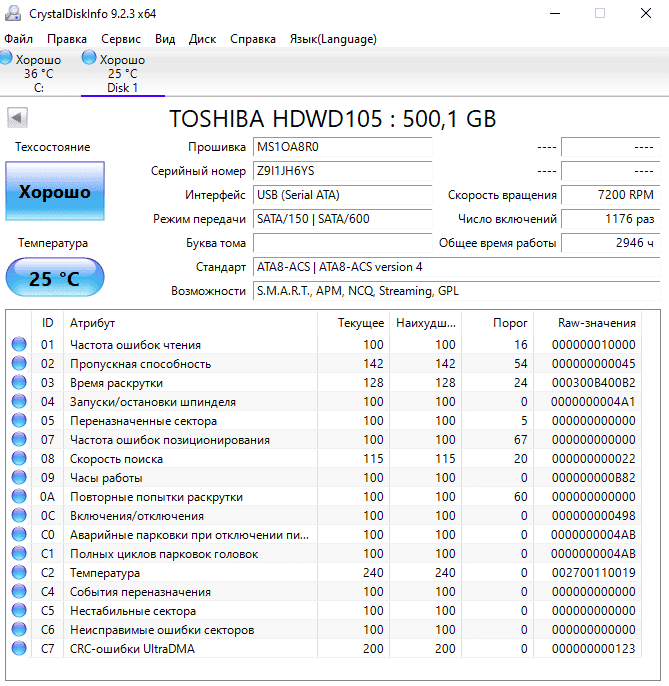
Task: Click the 25 °C temperature button
Action: 54,278
